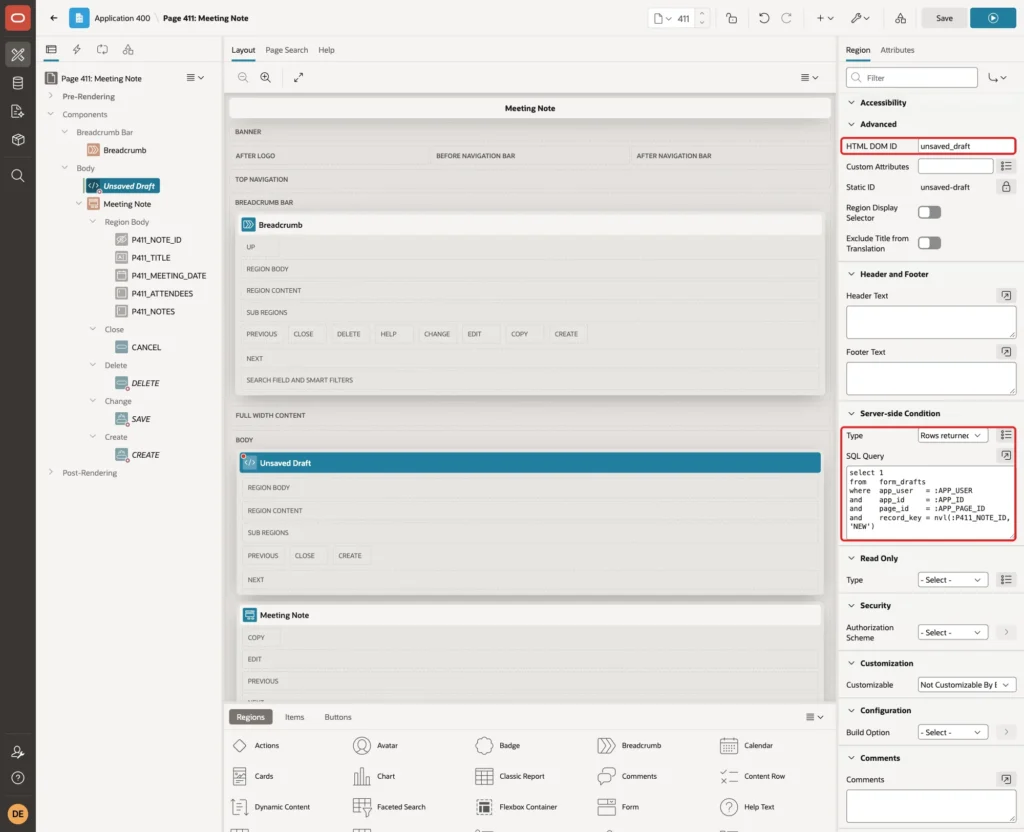Select the CANCEL button in the tree
This screenshot has height=832, width=1024.
(x=146, y=347)
